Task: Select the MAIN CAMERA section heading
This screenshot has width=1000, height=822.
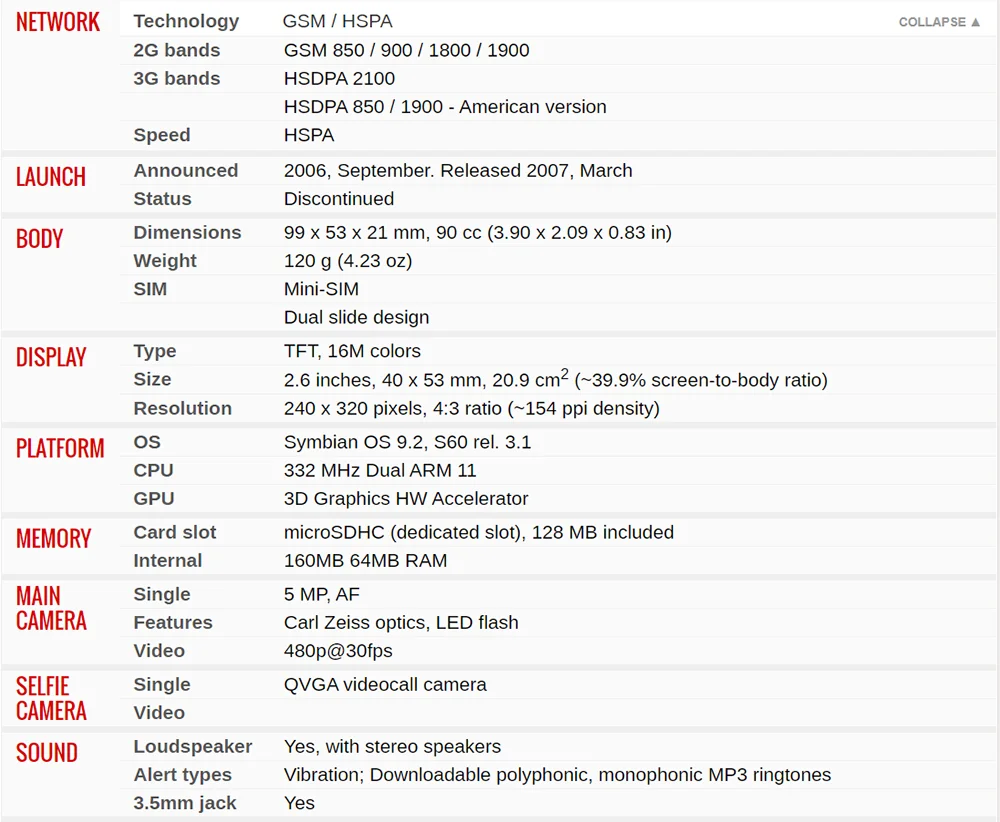Action: (51, 608)
